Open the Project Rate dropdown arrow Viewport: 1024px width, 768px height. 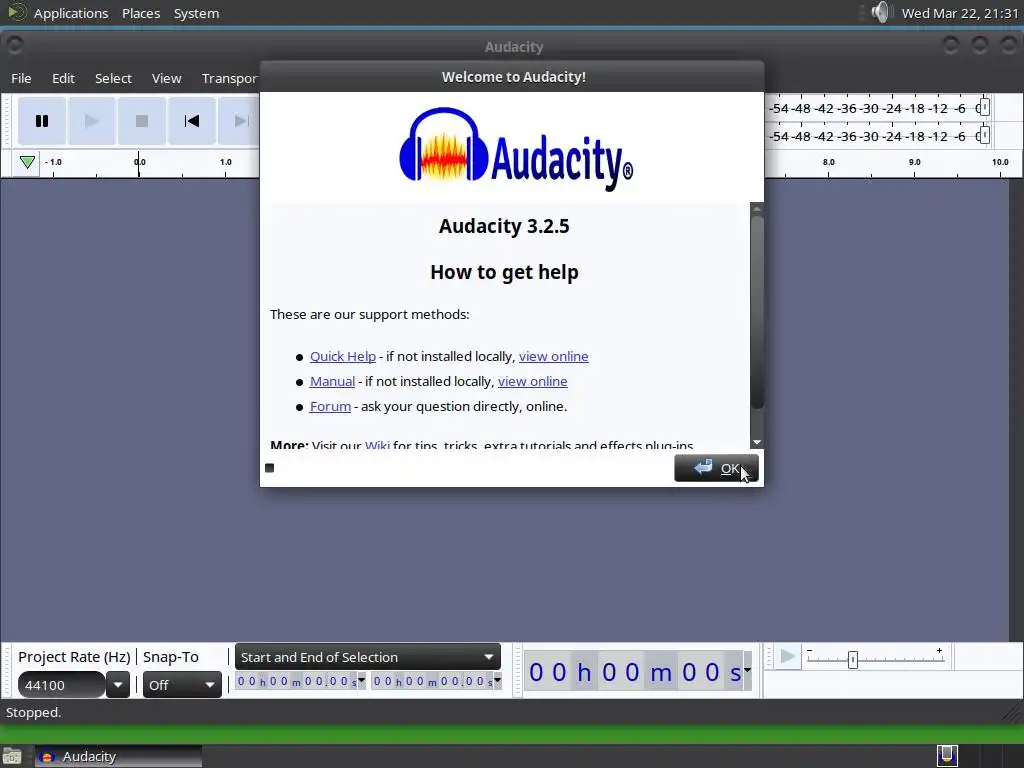118,685
